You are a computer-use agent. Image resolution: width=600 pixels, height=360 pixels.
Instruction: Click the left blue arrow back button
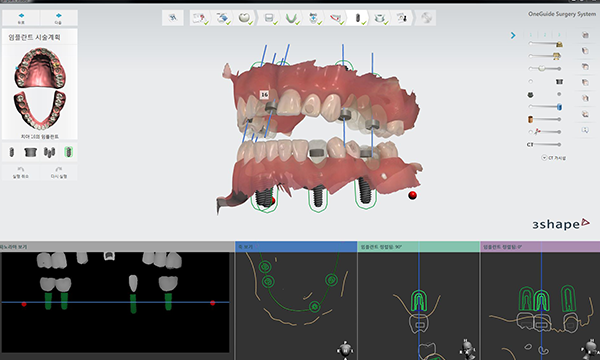pyautogui.click(x=21, y=18)
